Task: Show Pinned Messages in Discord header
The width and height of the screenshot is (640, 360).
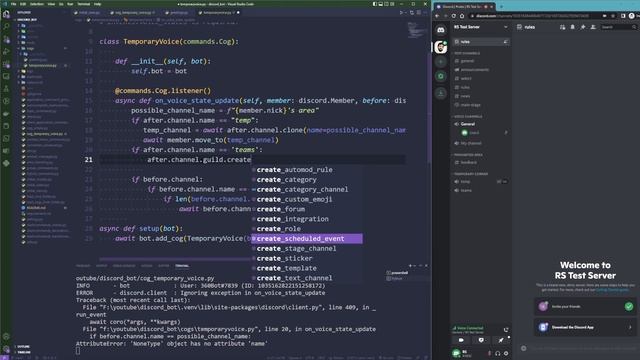Action: (x=583, y=27)
